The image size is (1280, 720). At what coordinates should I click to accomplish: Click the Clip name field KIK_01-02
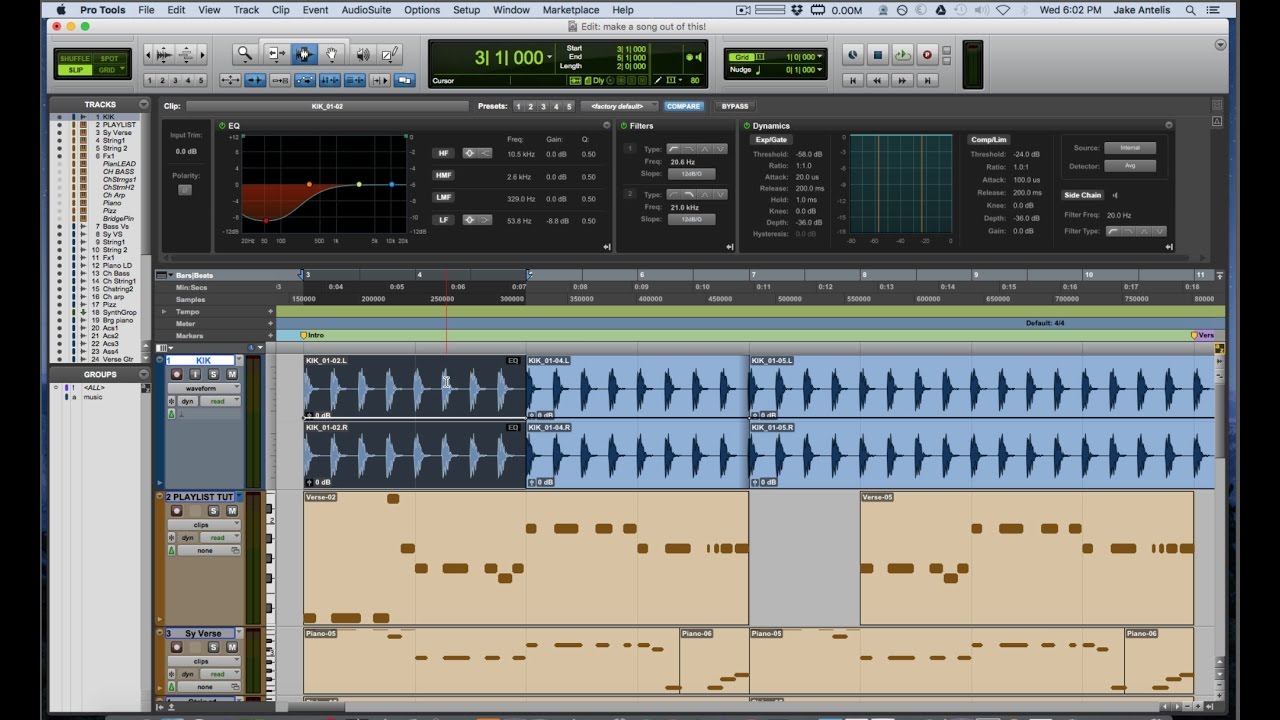point(327,106)
